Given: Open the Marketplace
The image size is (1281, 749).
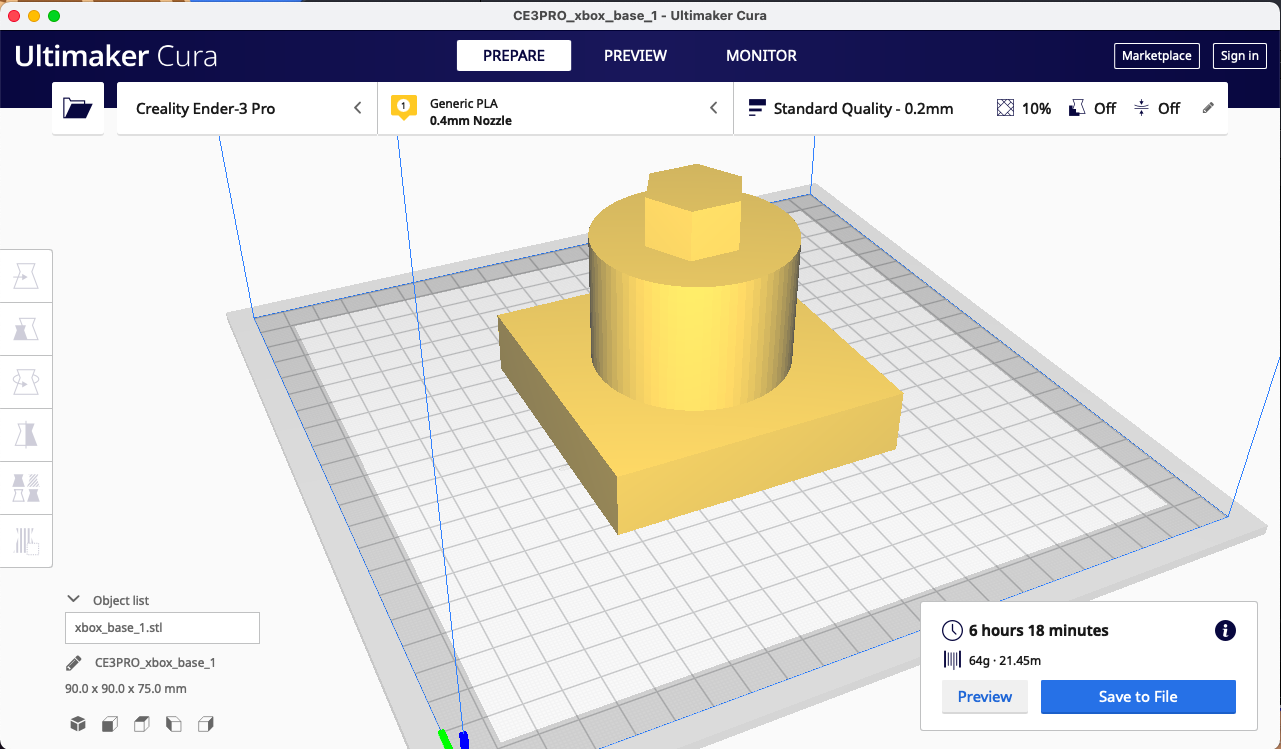Looking at the screenshot, I should [1157, 56].
